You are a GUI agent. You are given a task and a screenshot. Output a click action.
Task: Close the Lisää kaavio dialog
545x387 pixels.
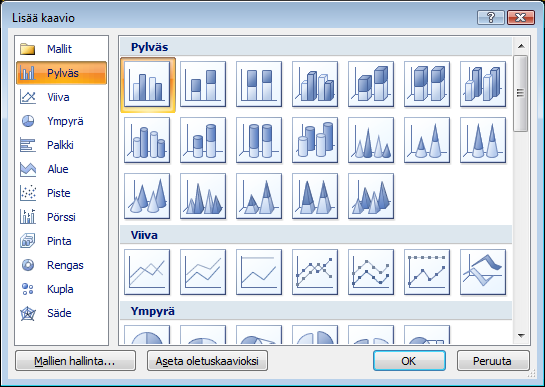click(521, 17)
